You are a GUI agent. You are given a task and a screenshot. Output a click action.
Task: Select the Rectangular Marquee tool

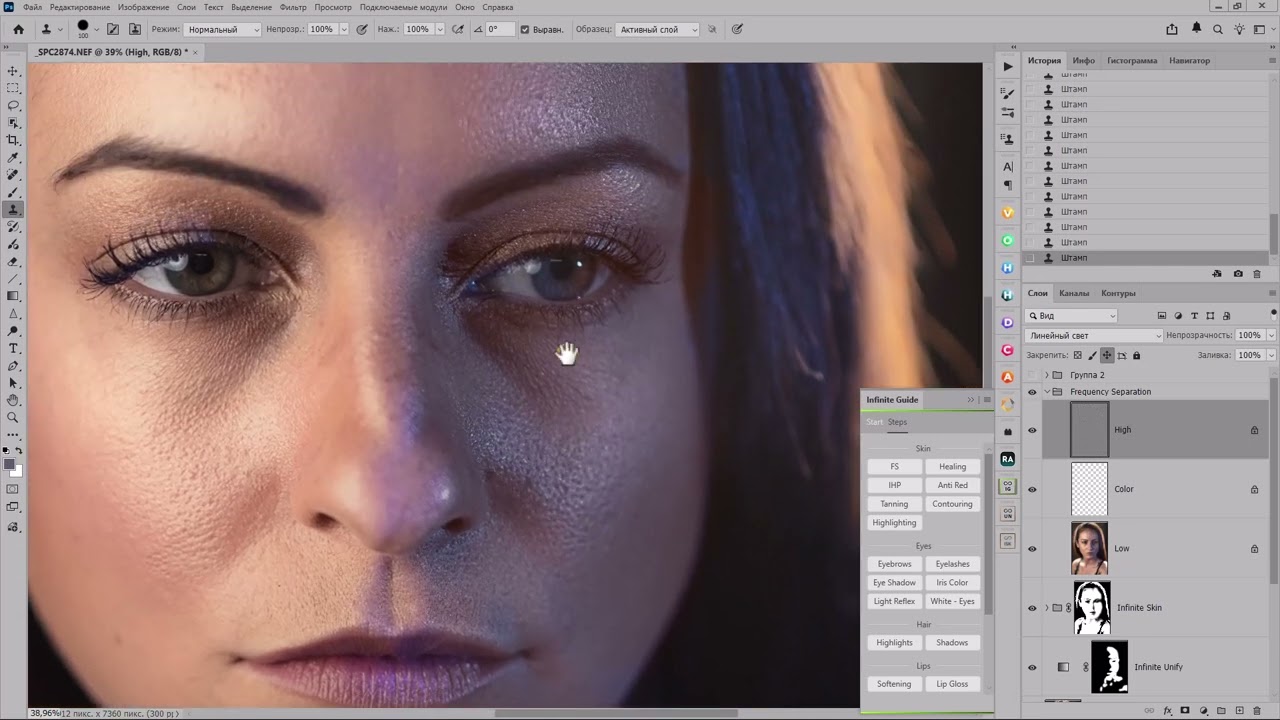click(13, 88)
